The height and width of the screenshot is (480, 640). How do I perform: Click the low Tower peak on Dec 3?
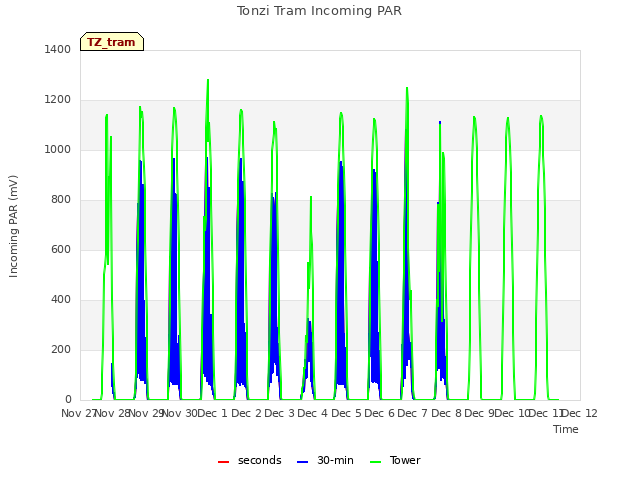pyautogui.click(x=311, y=197)
